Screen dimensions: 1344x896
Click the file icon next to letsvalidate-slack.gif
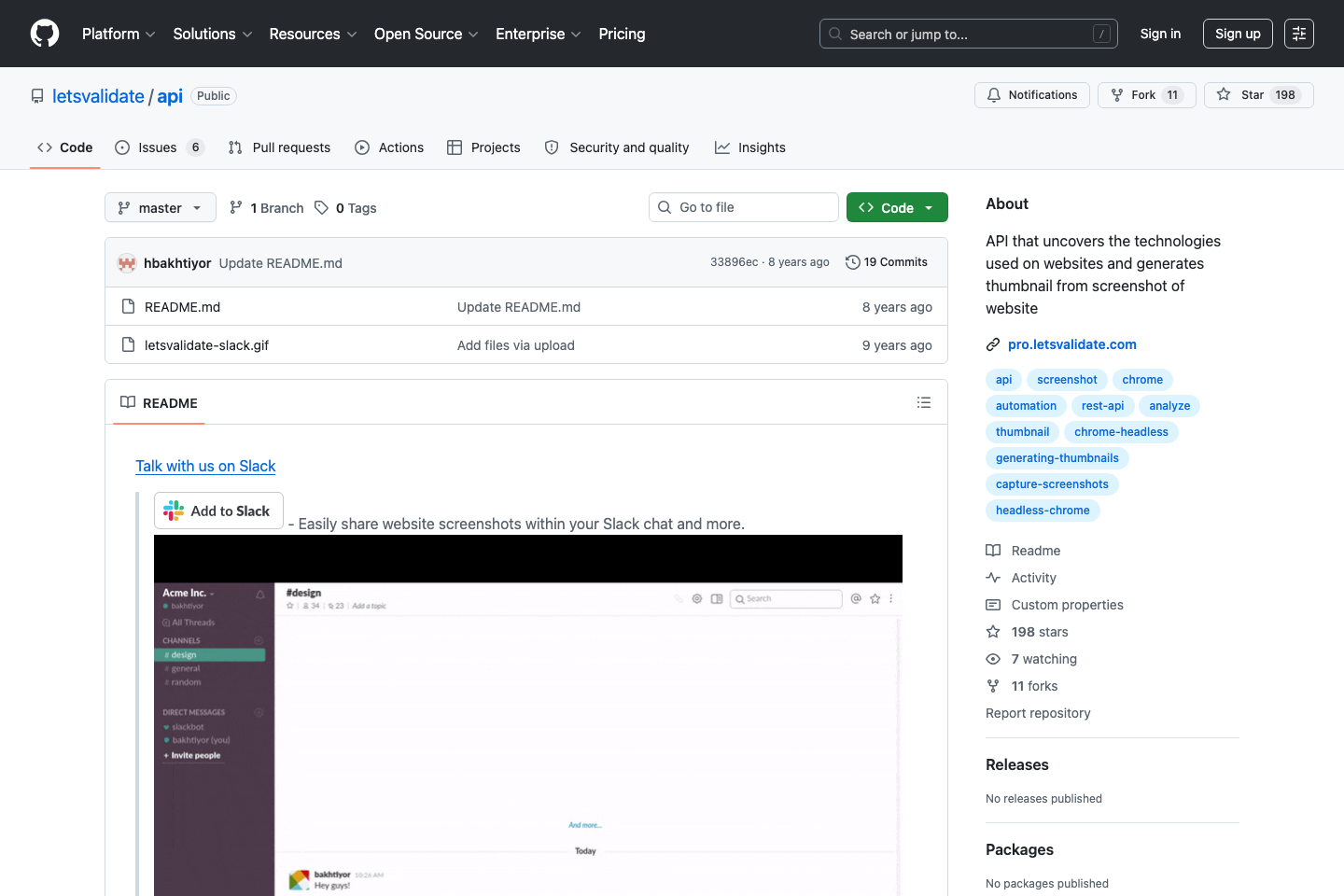(128, 344)
